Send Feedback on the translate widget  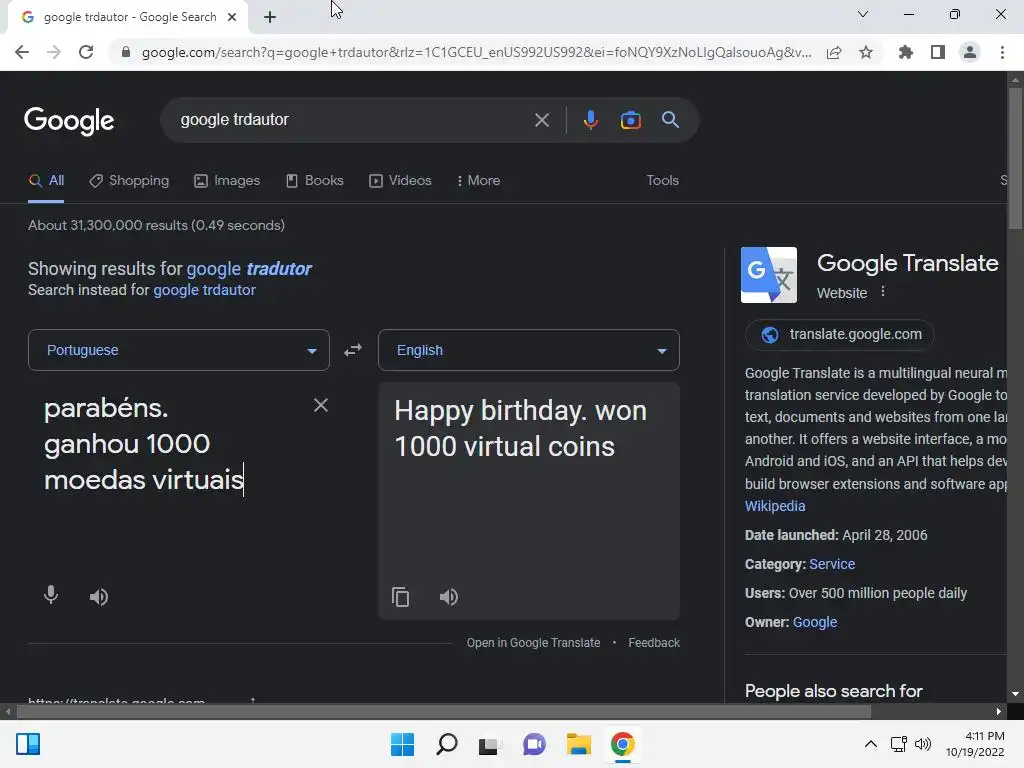pyautogui.click(x=654, y=643)
